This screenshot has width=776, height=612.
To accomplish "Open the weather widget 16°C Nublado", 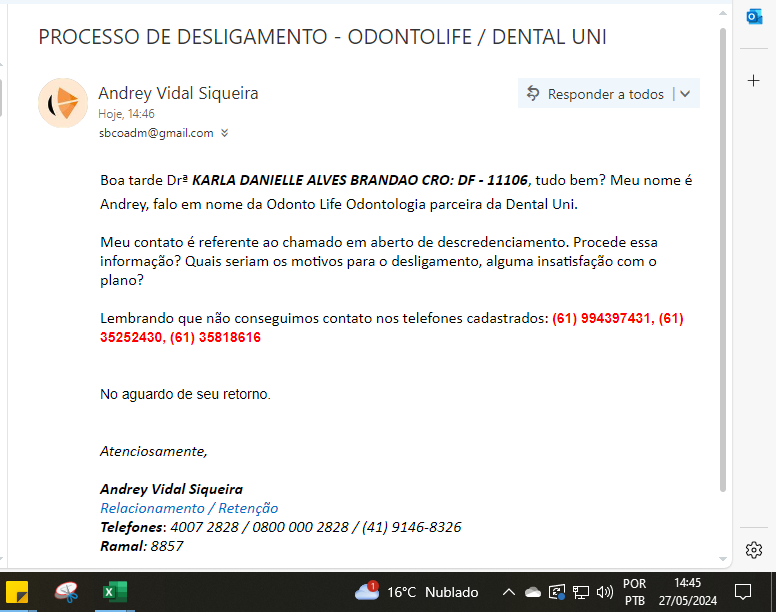I will coord(417,592).
